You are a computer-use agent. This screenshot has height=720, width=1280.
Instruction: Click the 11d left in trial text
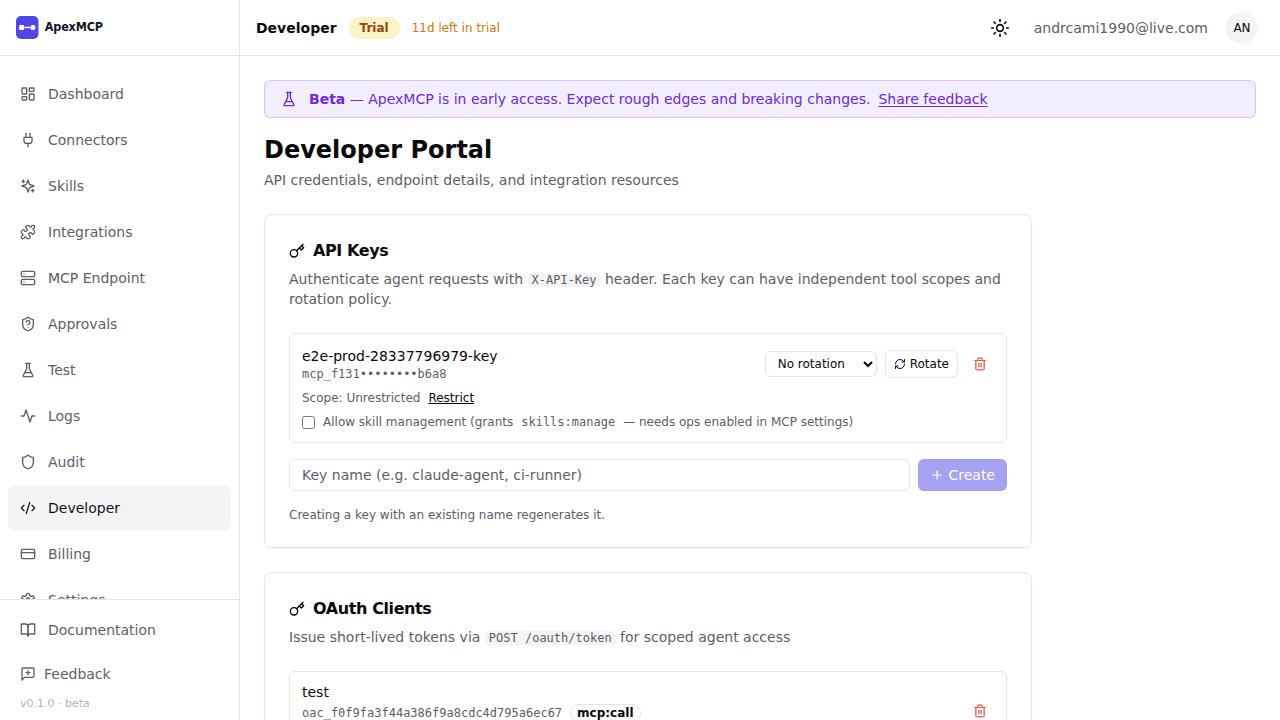click(456, 28)
